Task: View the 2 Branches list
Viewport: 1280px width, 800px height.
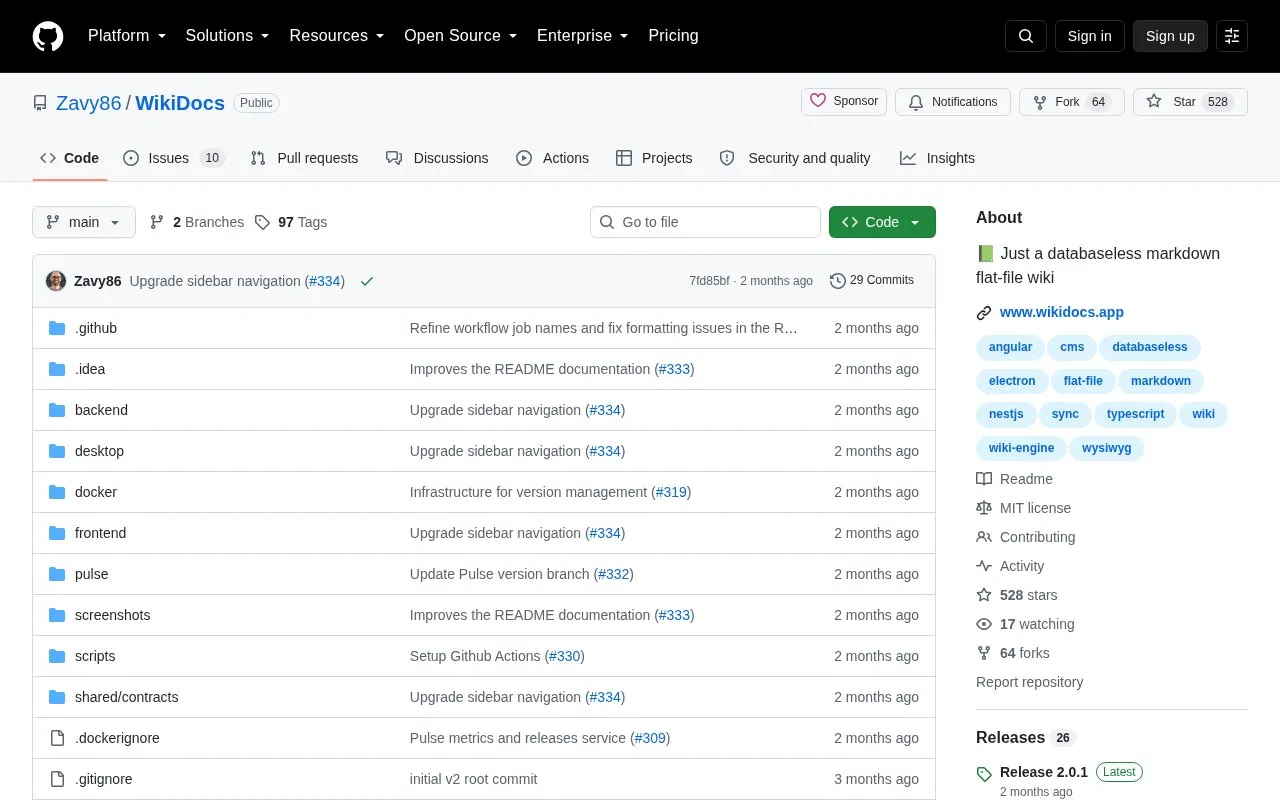Action: point(197,222)
